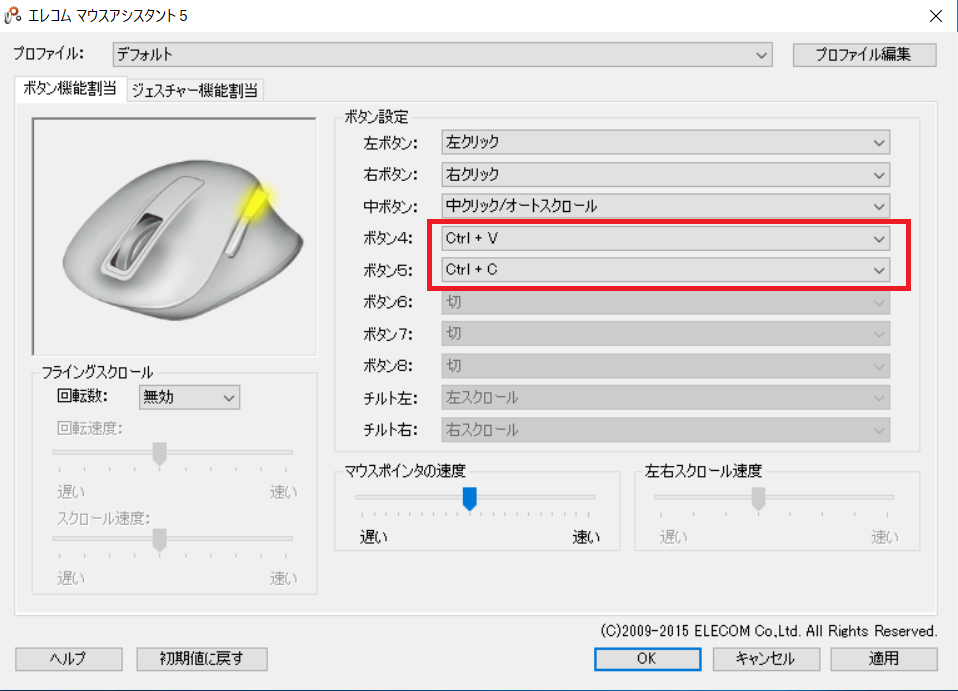958x691 pixels.
Task: Switch to the ボタン機能割当 tab
Action: (x=70, y=89)
